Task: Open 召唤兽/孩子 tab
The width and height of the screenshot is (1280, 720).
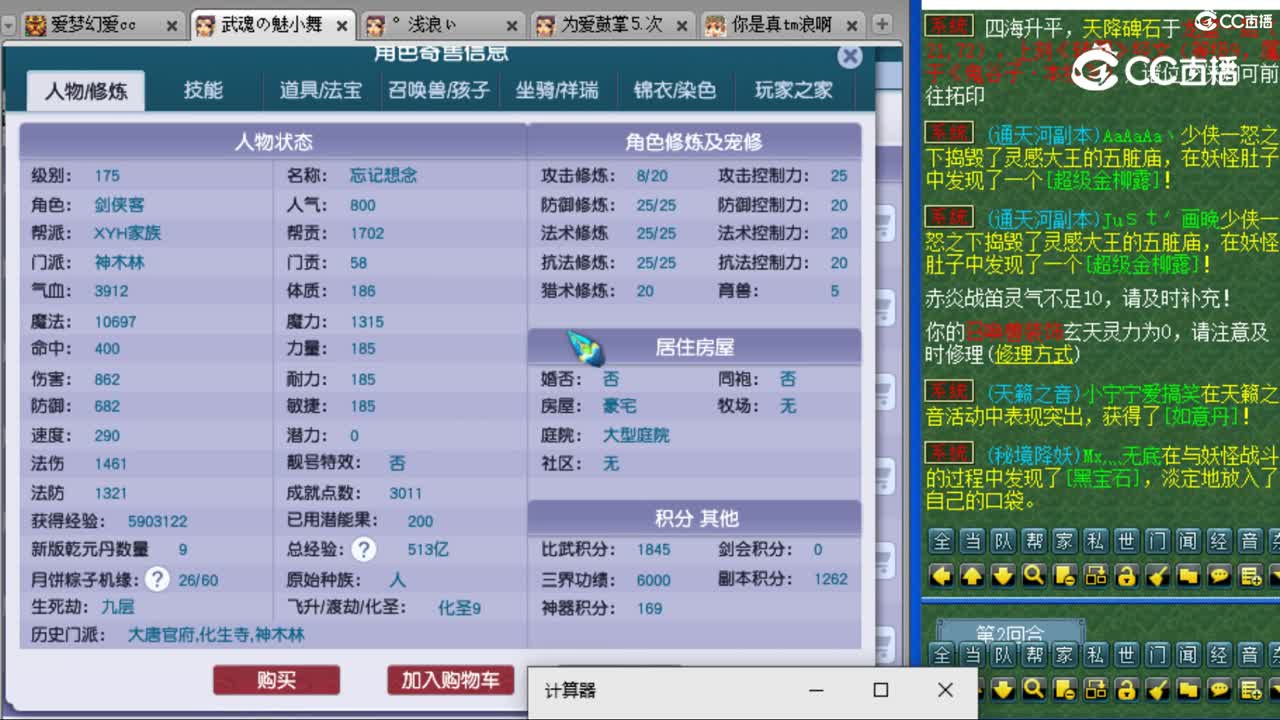Action: click(x=439, y=91)
